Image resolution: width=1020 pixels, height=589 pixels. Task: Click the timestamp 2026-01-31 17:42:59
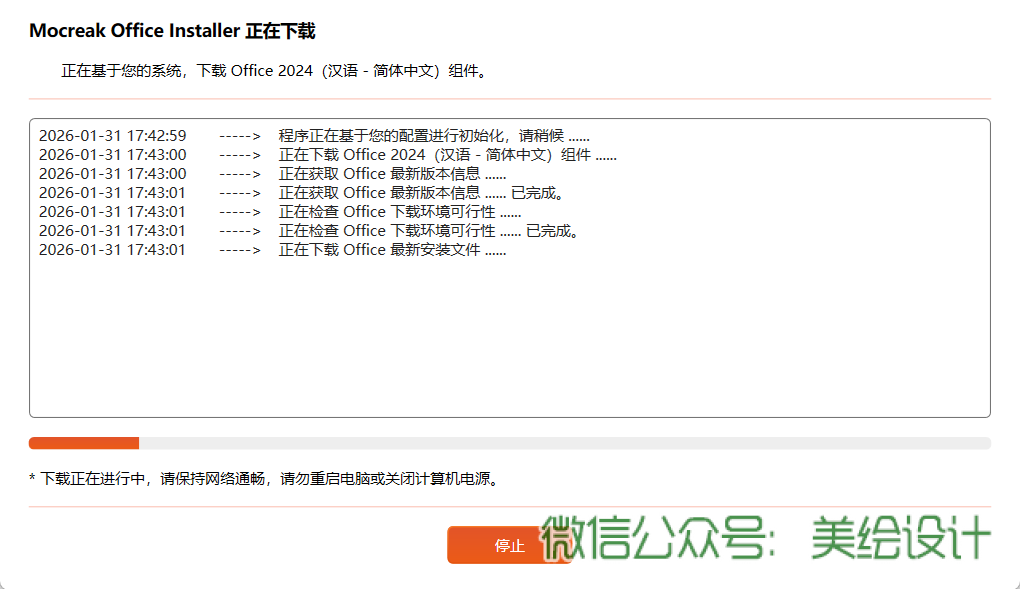112,136
